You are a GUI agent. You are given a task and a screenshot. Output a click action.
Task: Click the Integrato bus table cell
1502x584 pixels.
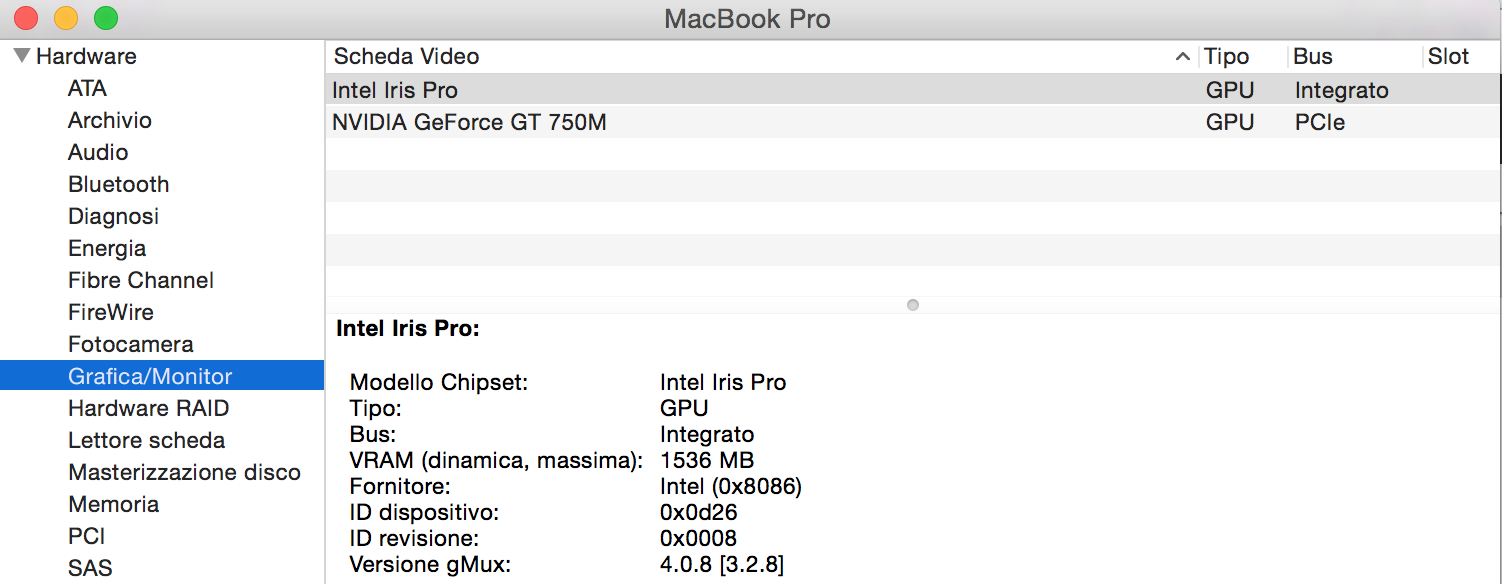[1342, 90]
